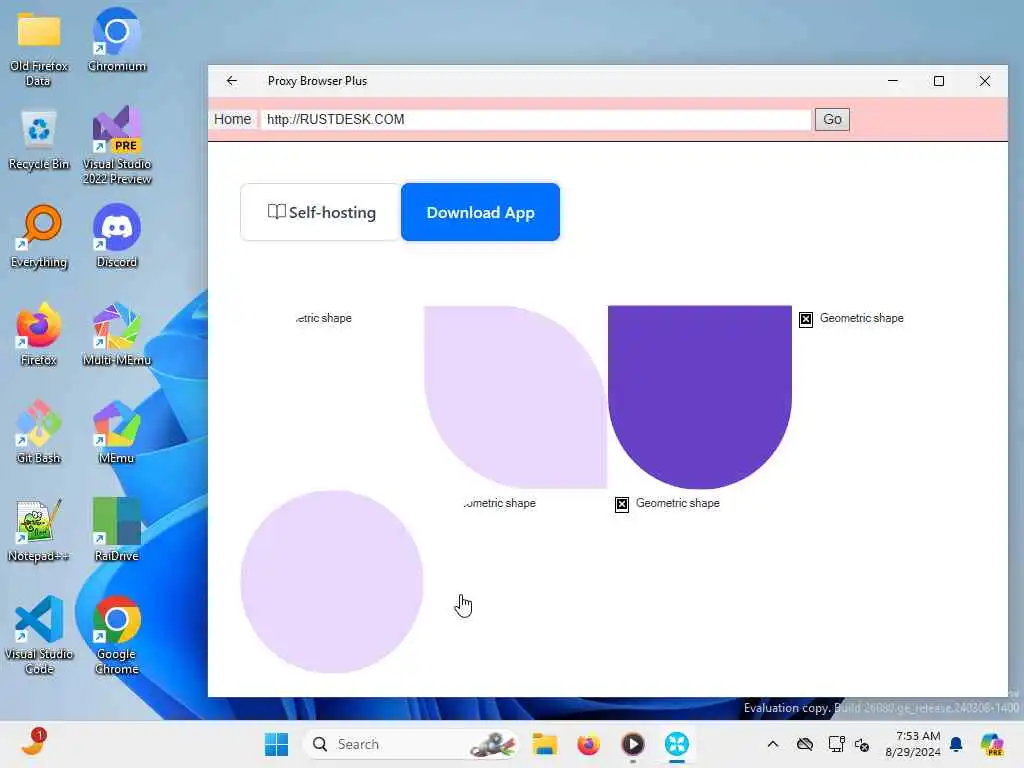Click the taskbar Search box
1024x768 pixels.
[411, 744]
